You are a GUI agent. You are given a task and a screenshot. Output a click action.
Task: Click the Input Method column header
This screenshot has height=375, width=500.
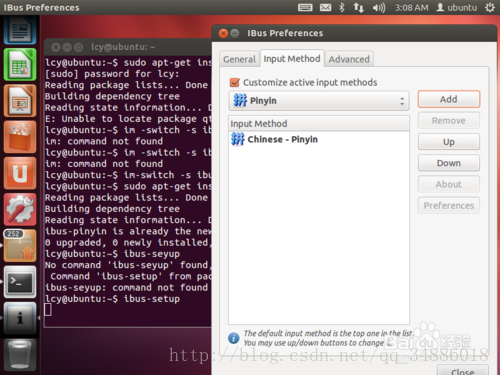319,123
